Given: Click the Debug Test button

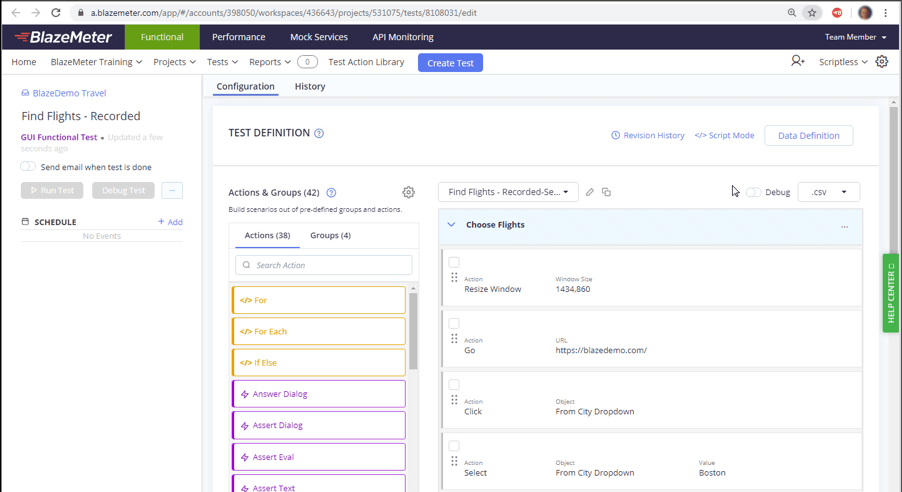Looking at the screenshot, I should (123, 190).
